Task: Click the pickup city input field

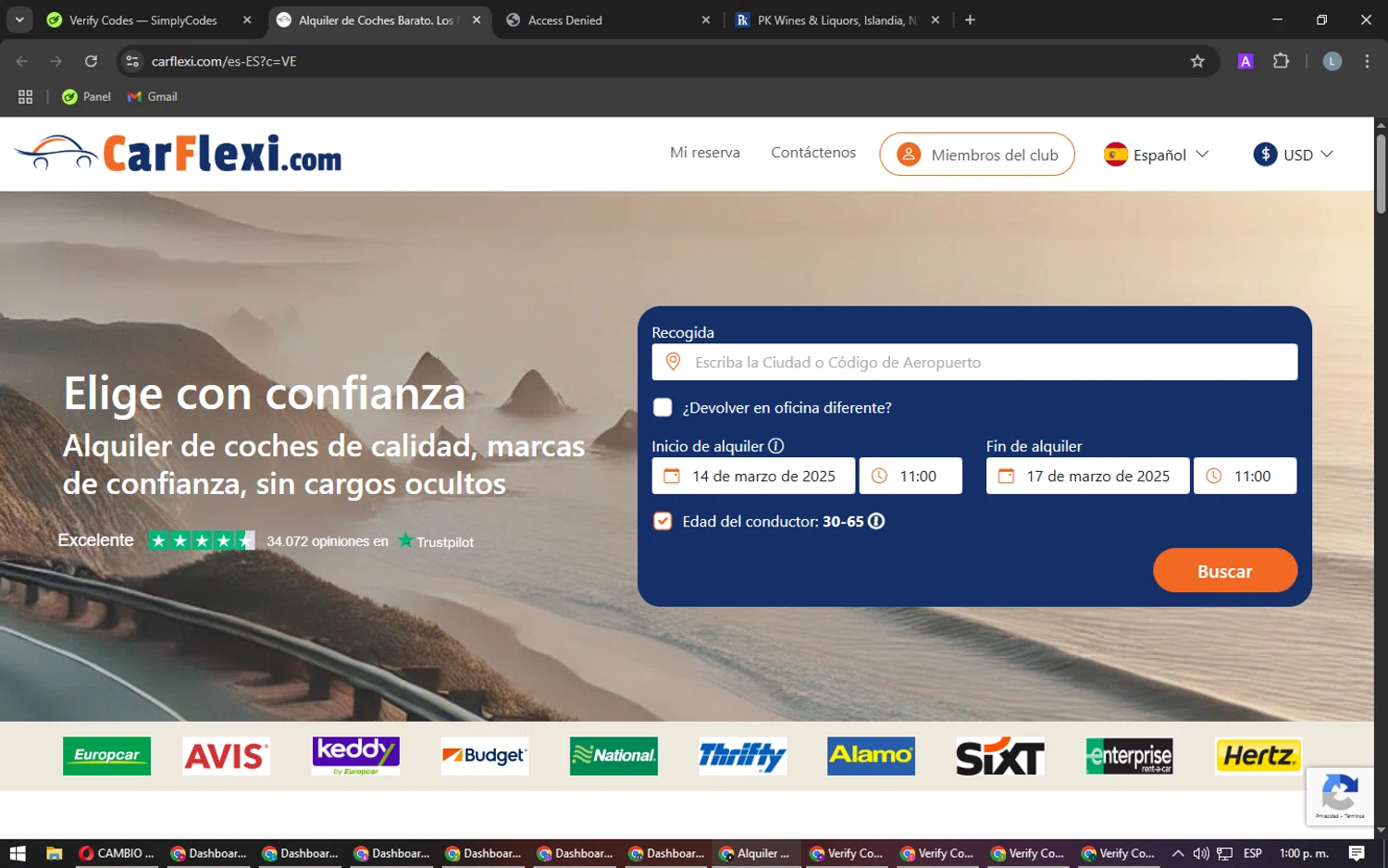Action: pos(974,362)
